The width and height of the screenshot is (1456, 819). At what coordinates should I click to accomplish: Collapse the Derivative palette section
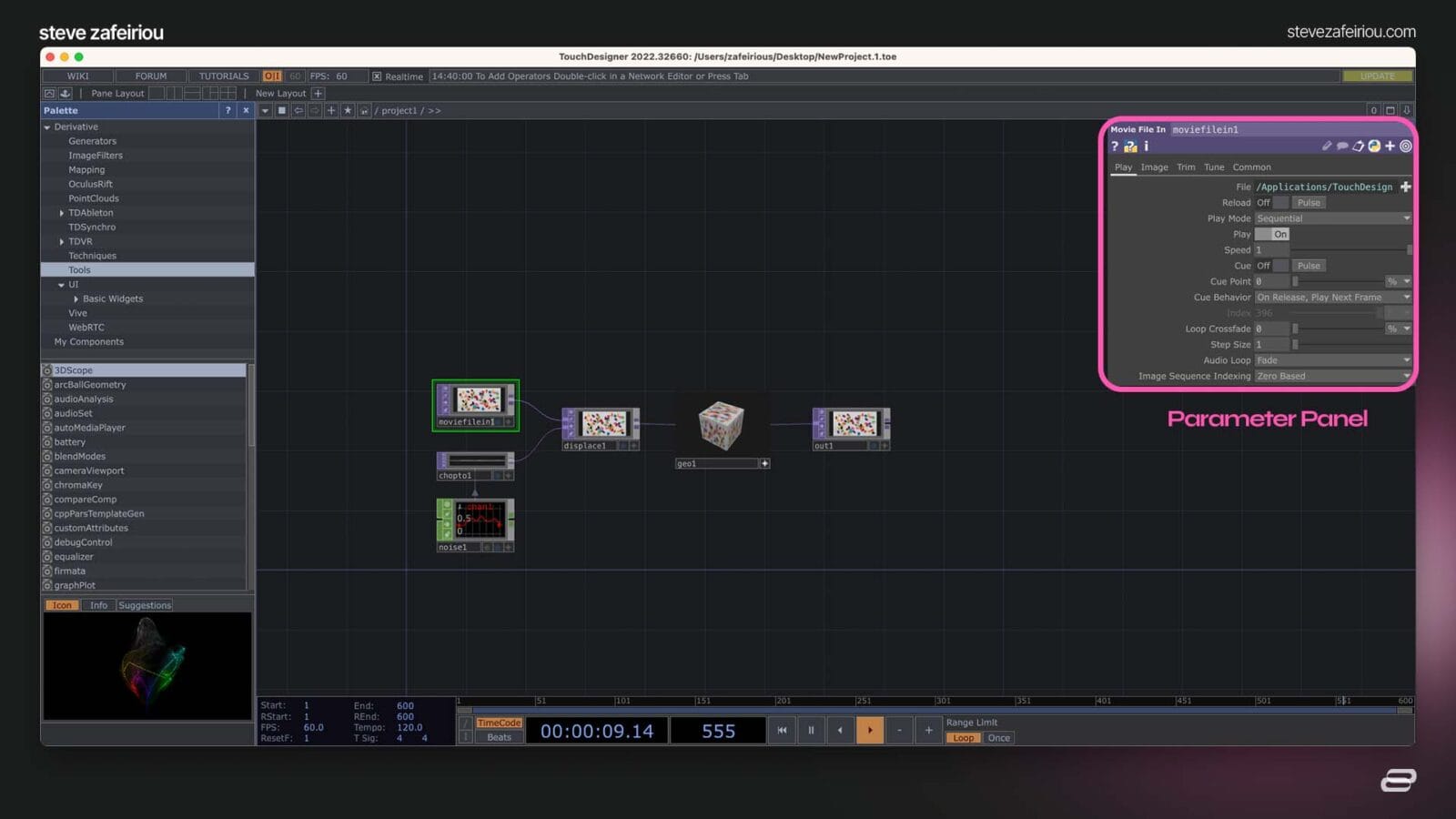coord(47,126)
